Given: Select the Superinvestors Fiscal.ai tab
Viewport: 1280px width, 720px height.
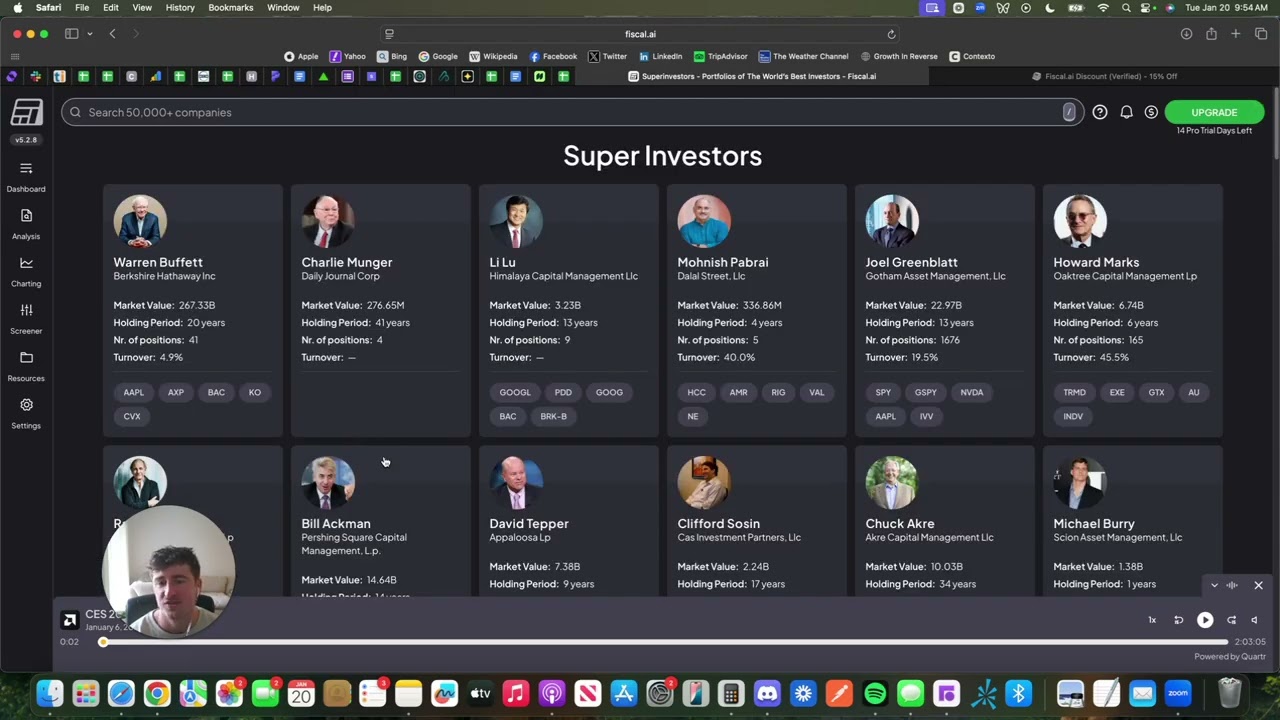Looking at the screenshot, I should 751,76.
